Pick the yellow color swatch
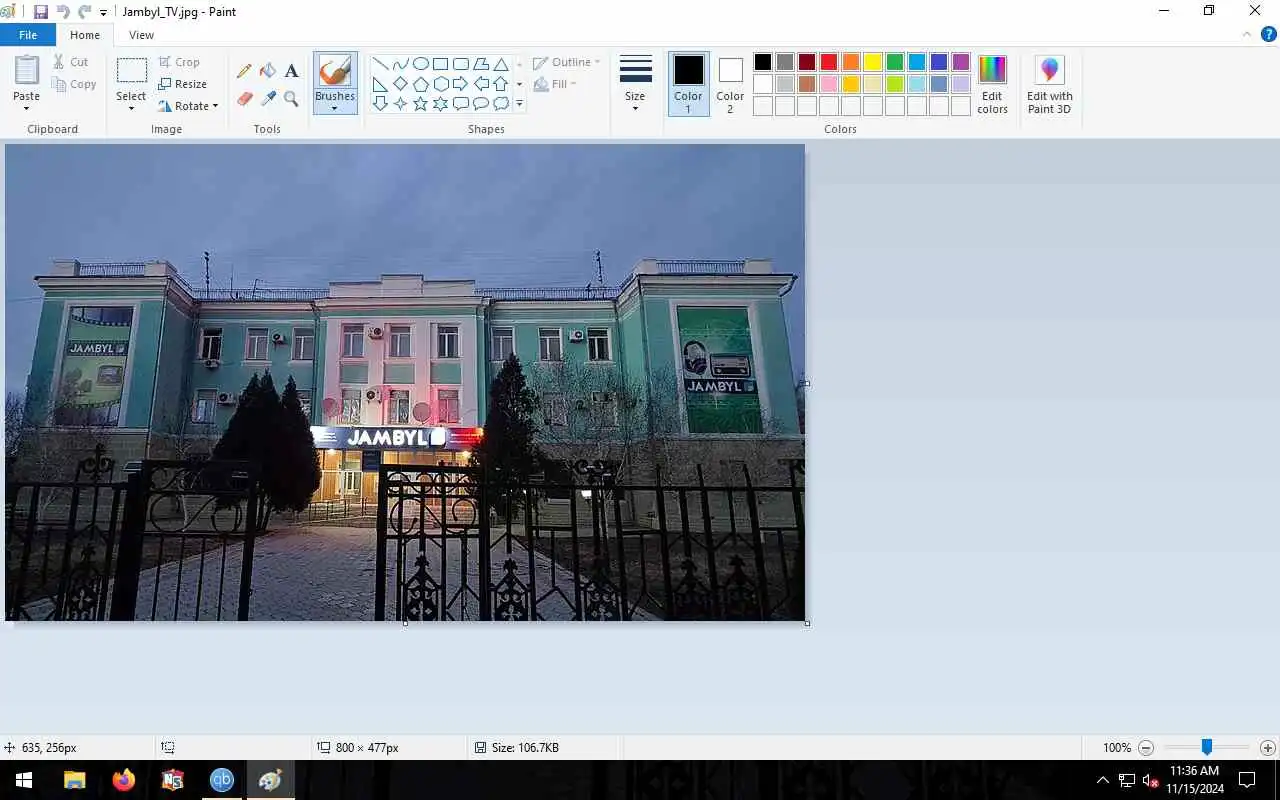The height and width of the screenshot is (800, 1280). 873,62
